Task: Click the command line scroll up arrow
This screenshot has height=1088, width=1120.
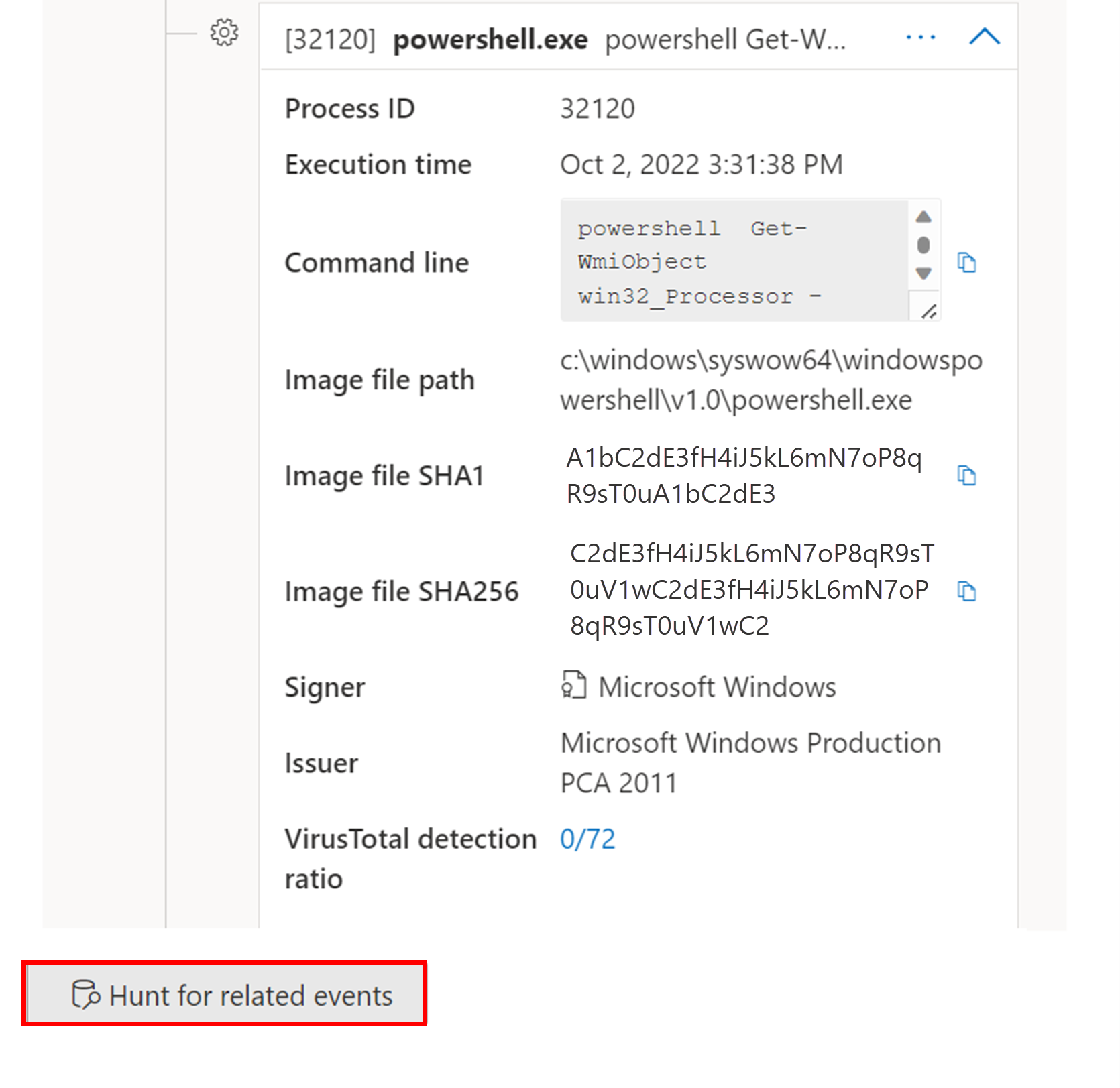Action: click(923, 217)
